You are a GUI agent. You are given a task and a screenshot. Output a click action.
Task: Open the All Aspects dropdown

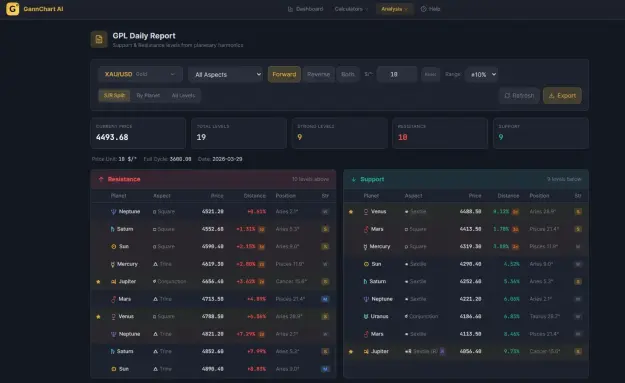pos(226,75)
